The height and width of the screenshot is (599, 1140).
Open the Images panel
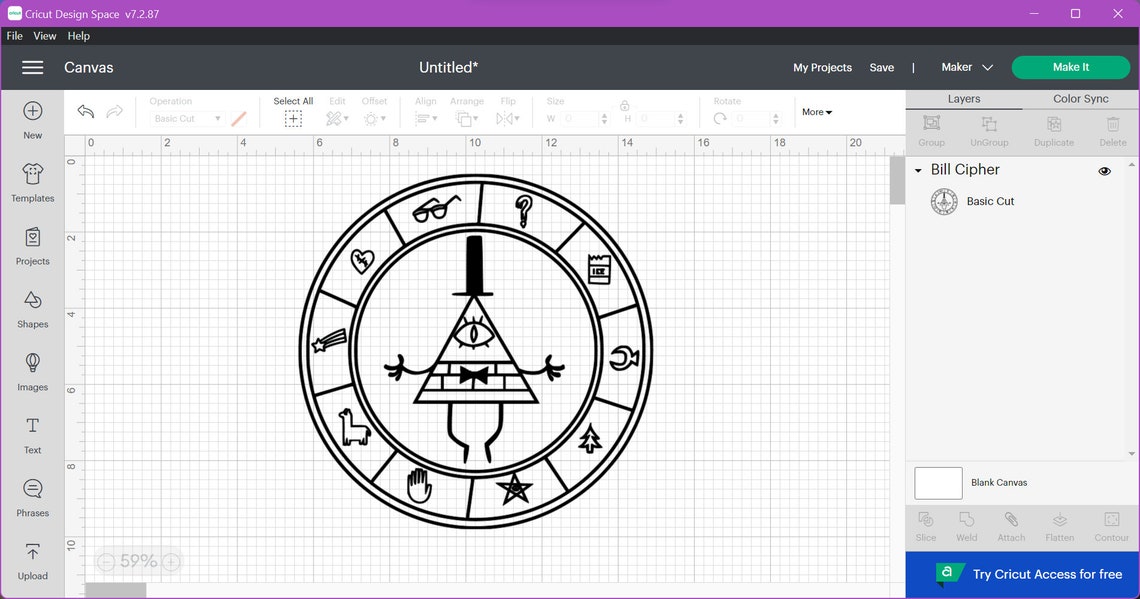pos(32,373)
